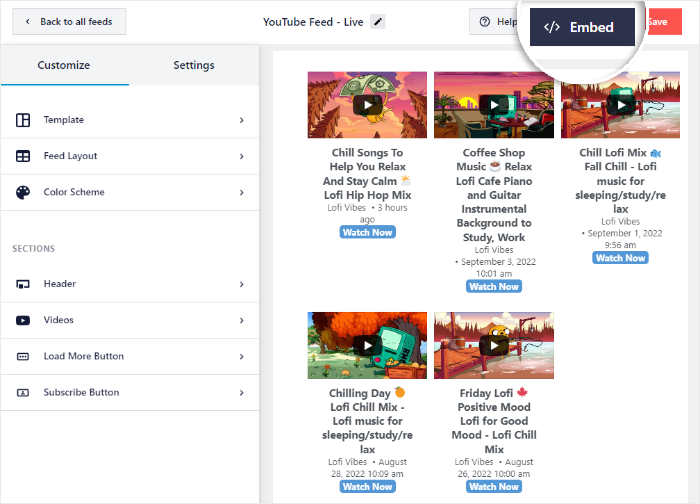Expand the Feed Layout chevron
The width and height of the screenshot is (700, 504).
click(x=242, y=156)
